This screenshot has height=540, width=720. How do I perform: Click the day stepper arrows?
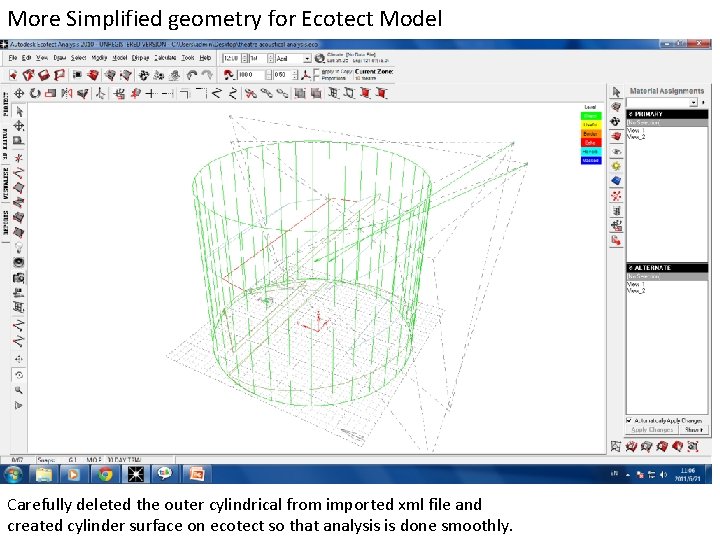[x=271, y=59]
